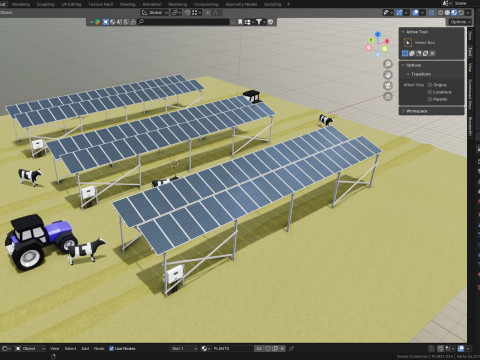Enable Affect Only Parents checkbox

click(x=430, y=99)
